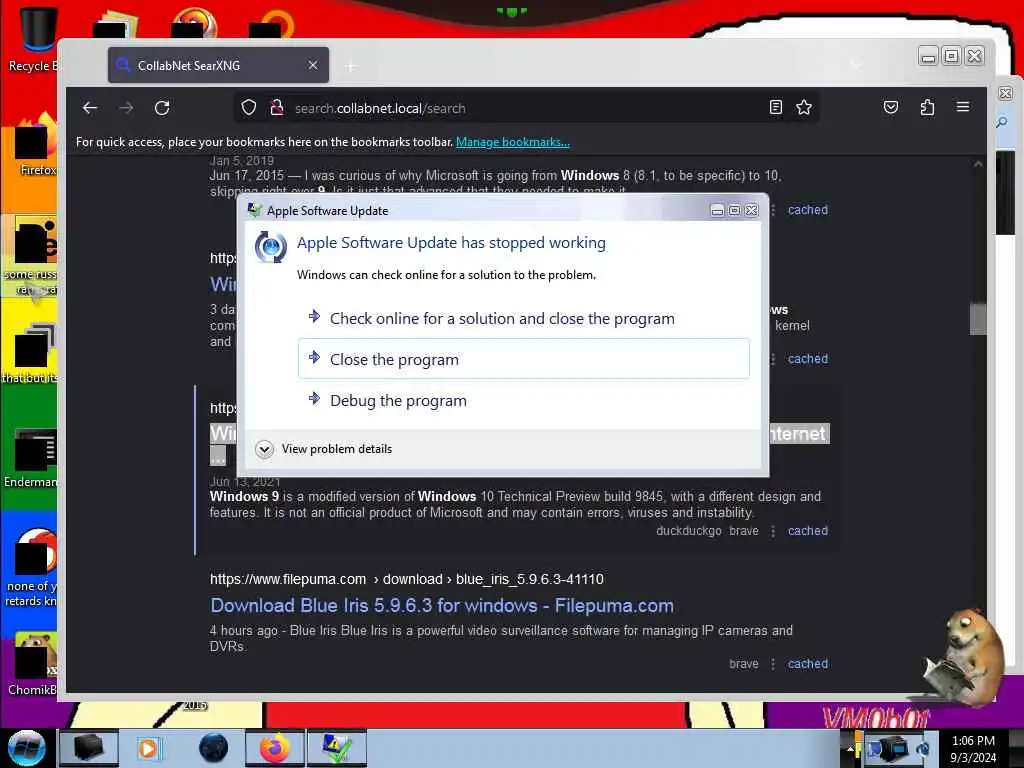This screenshot has width=1024, height=768.
Task: Select the Enderman desktop icon
Action: click(31, 457)
